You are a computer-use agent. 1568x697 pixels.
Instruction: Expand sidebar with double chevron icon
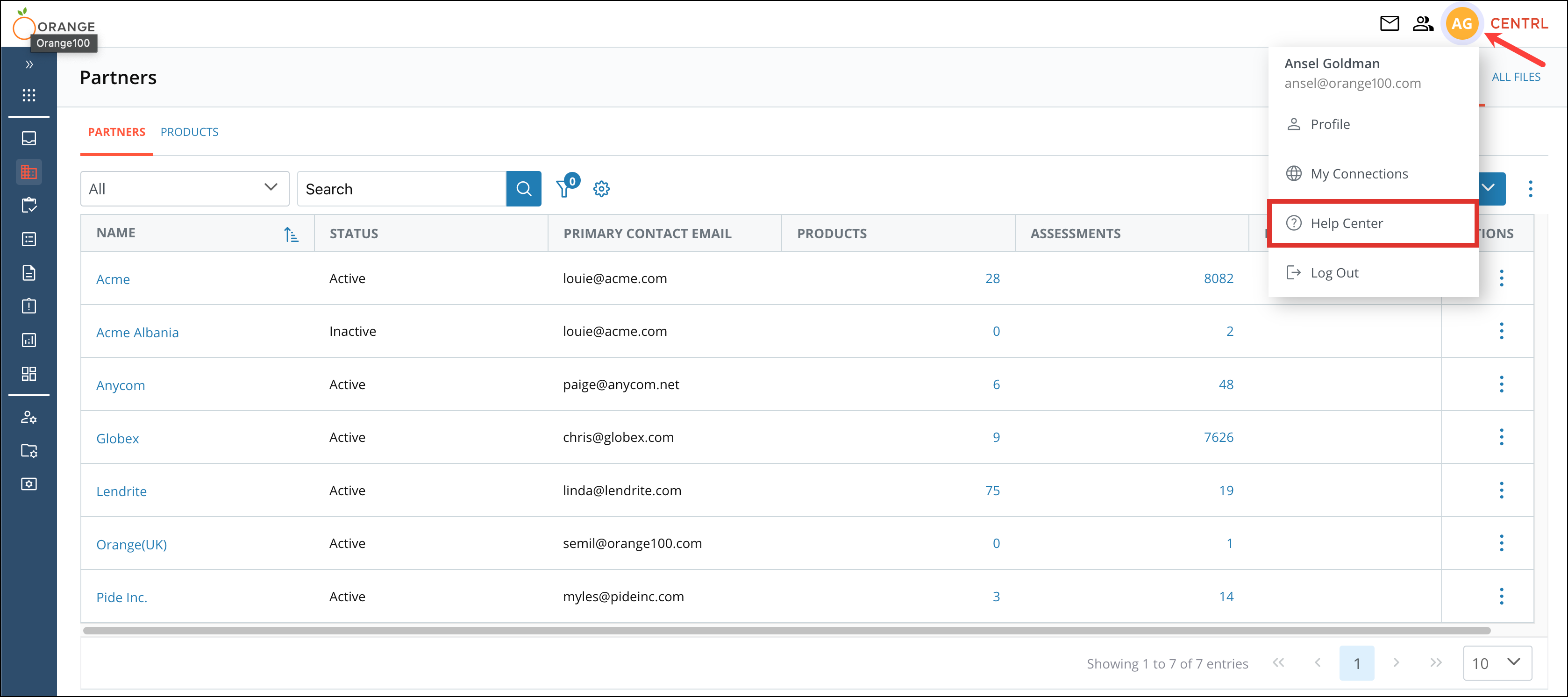(x=29, y=64)
